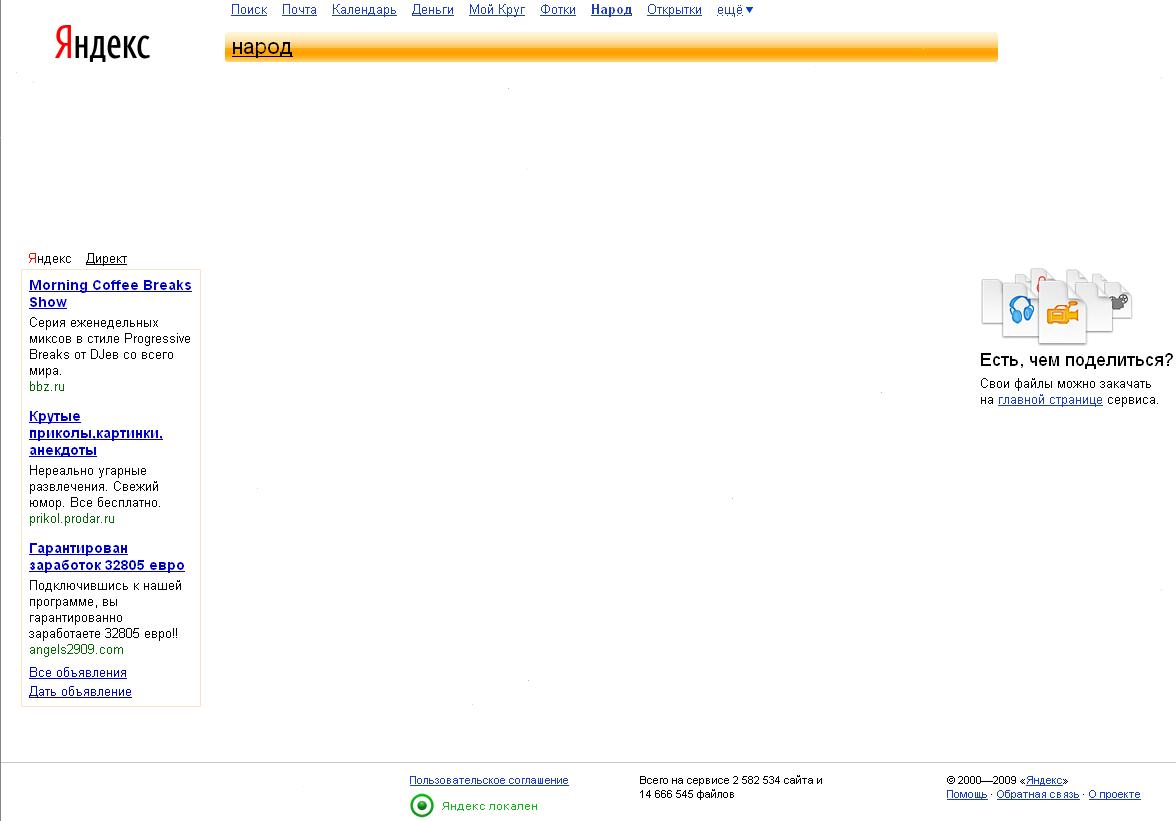Open the Гарантирован заработок 32805 евро ad
Screen dimensions: 1176x821
tap(106, 556)
